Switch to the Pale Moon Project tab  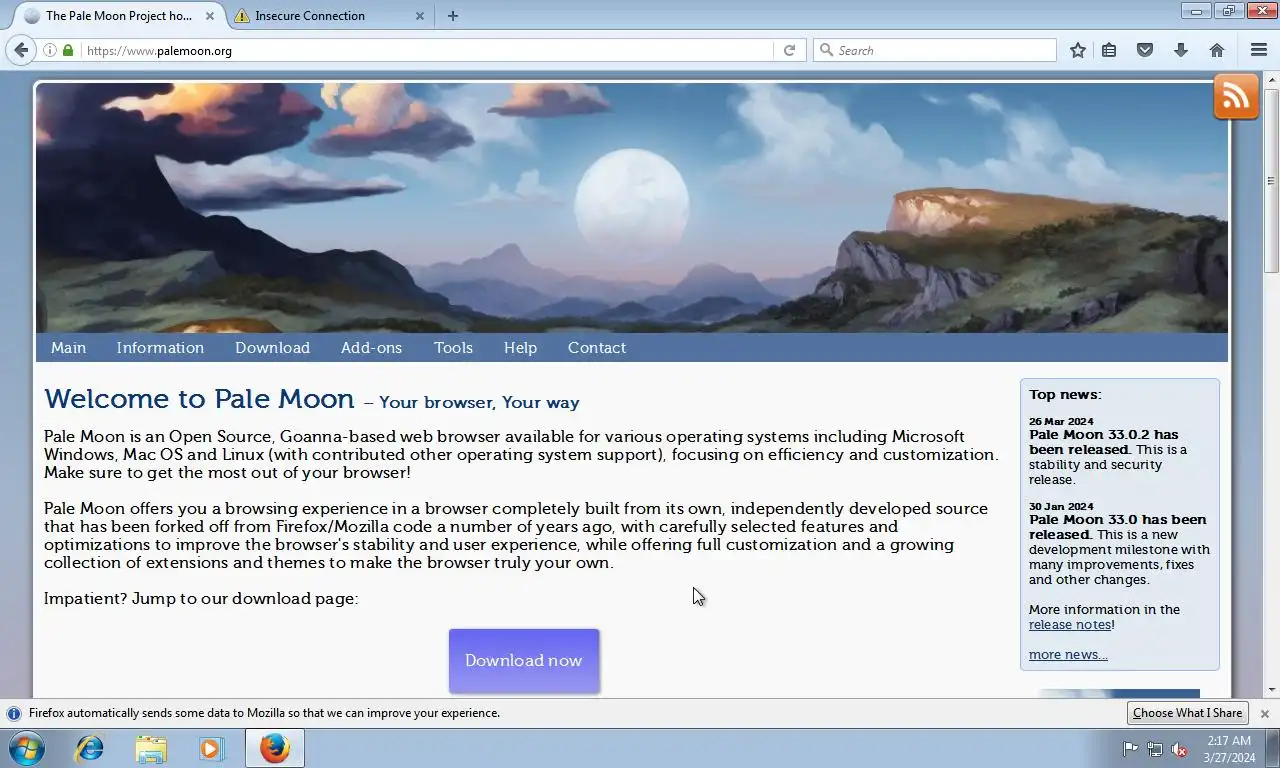(119, 16)
